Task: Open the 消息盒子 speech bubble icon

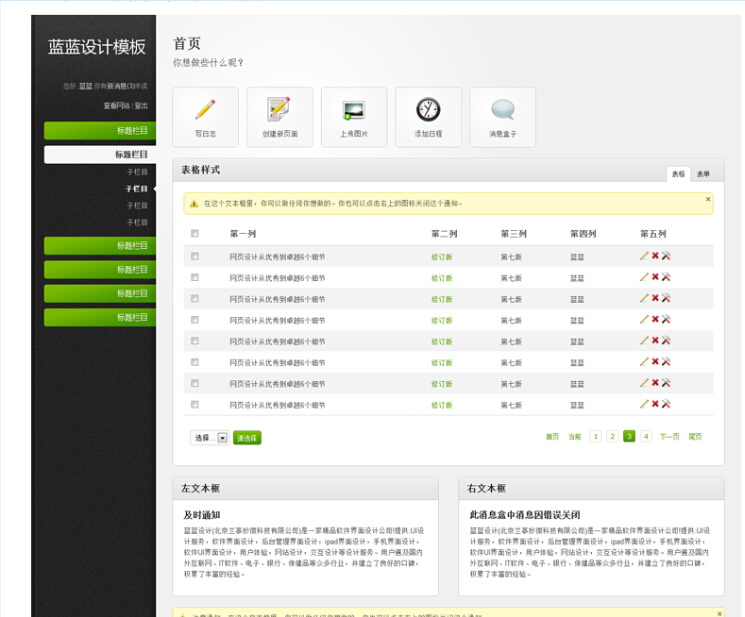Action: point(502,110)
